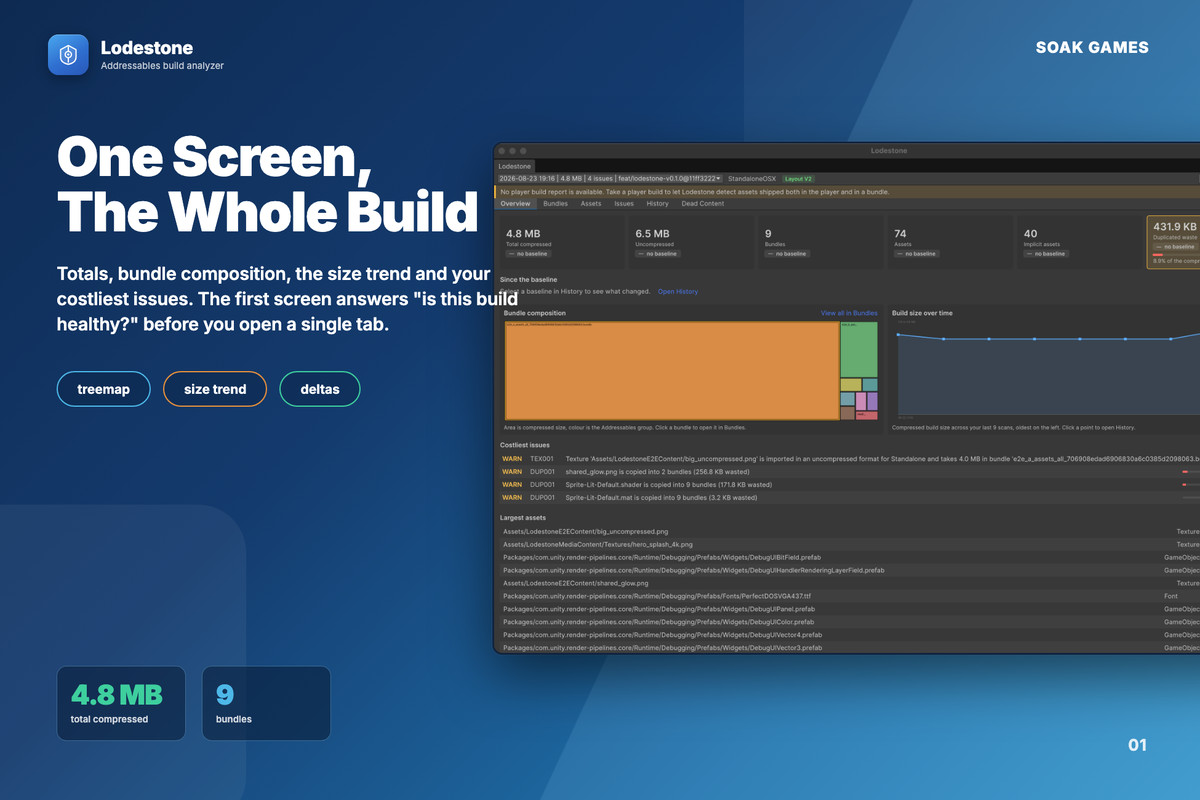The image size is (1200, 800).
Task: Select the 431.9 KB Duplicated waste card
Action: 1173,242
